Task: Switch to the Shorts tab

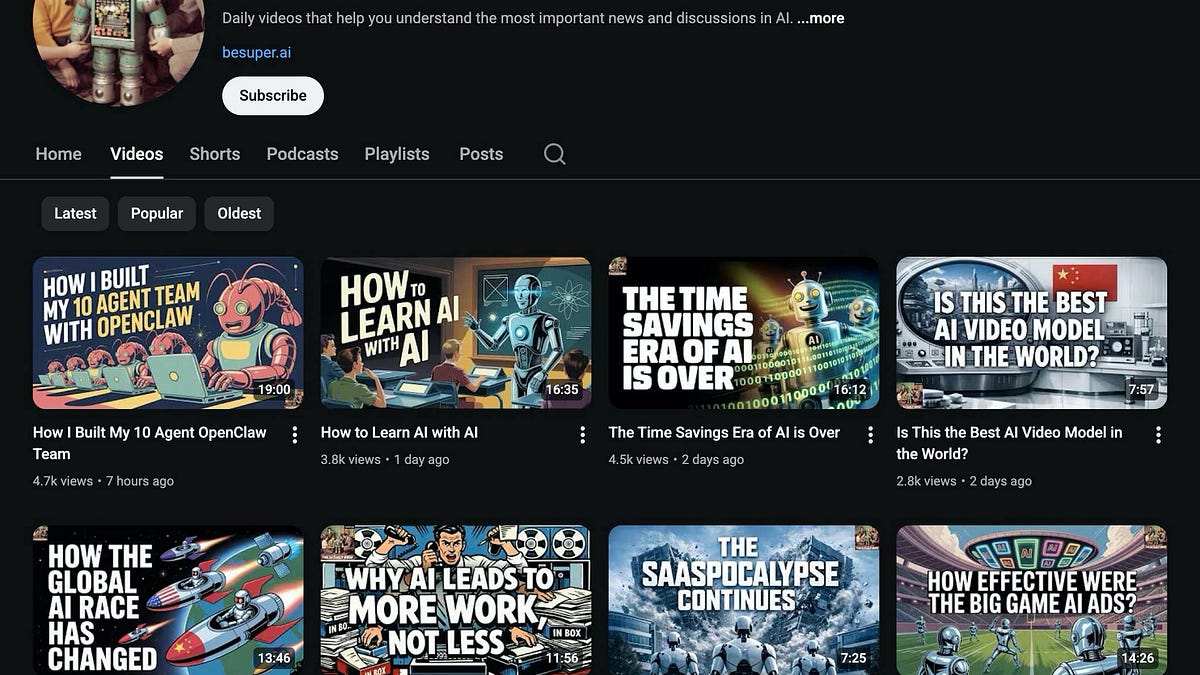Action: coord(215,154)
